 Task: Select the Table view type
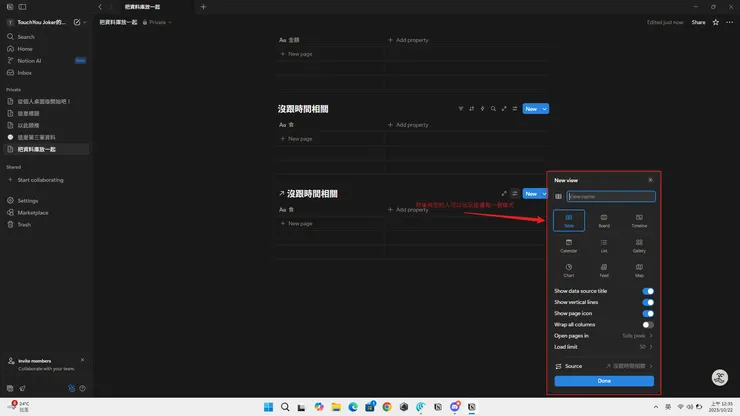(x=569, y=221)
